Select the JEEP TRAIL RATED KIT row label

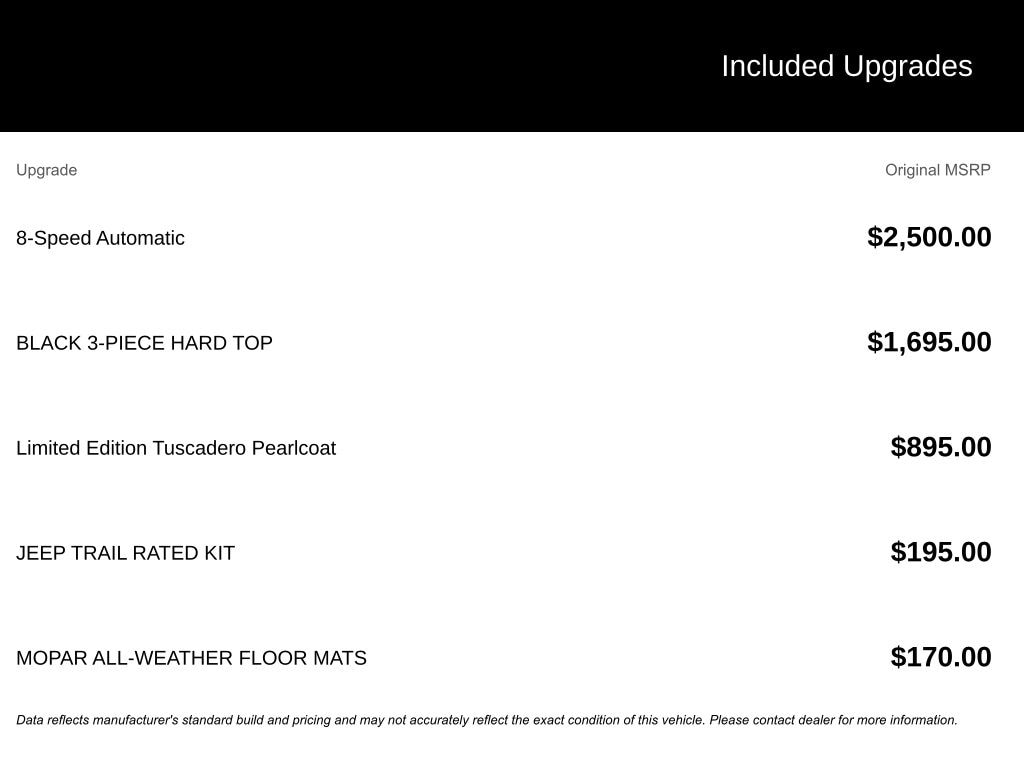coord(125,553)
